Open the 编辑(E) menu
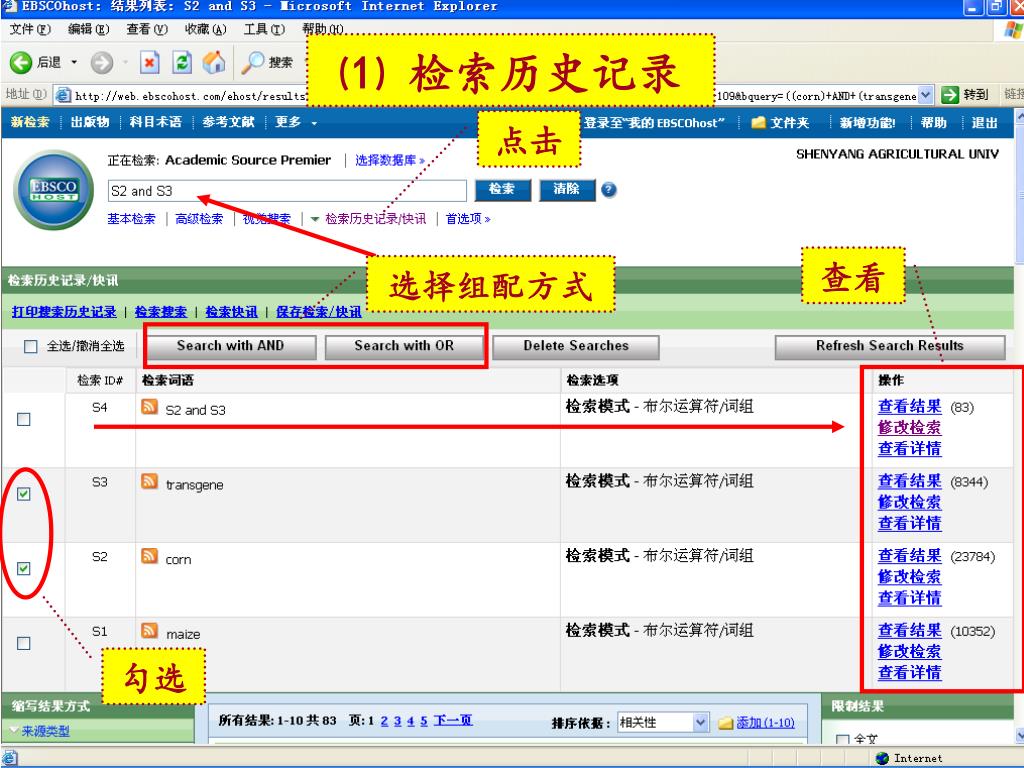The width and height of the screenshot is (1024, 768). click(88, 29)
